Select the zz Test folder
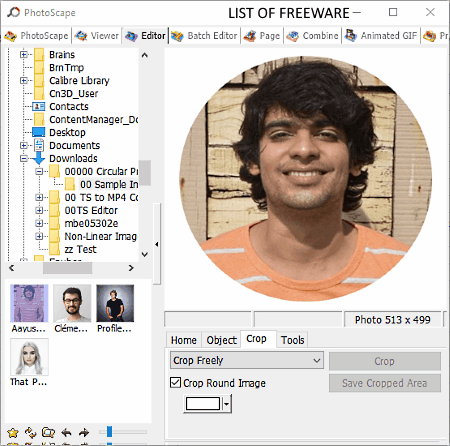Viewport: 450px width, 446px height. (80, 249)
